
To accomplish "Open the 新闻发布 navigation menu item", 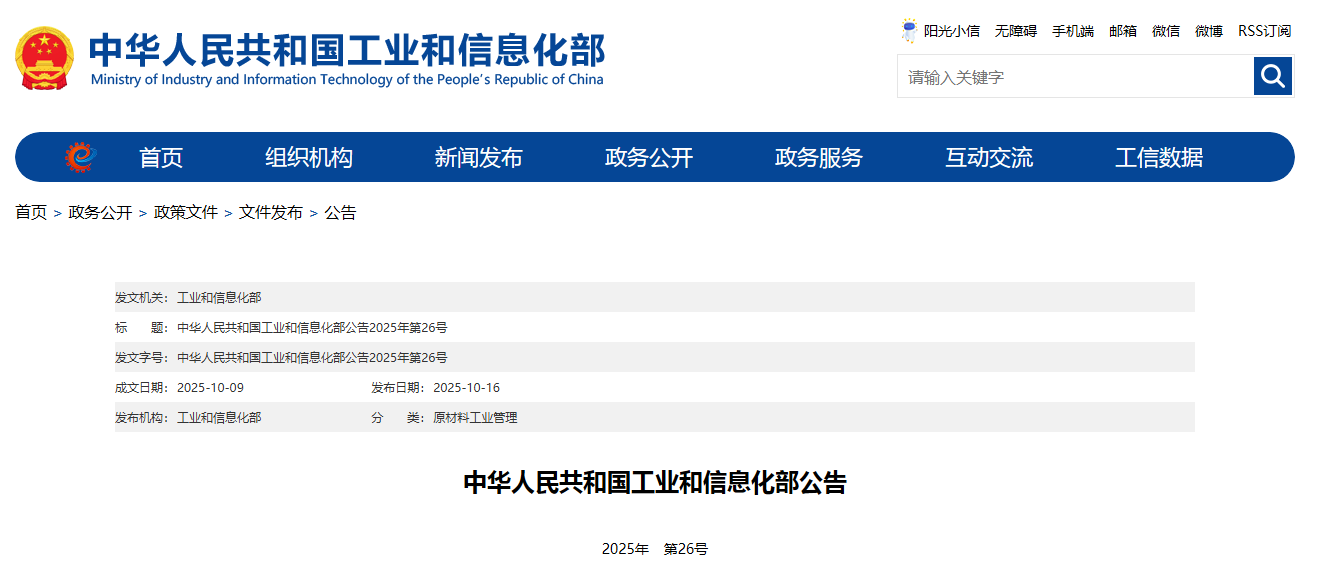I will click(479, 157).
